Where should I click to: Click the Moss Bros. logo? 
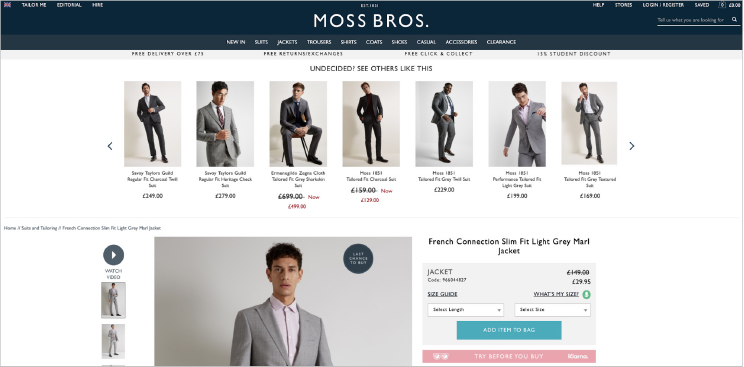(371, 21)
